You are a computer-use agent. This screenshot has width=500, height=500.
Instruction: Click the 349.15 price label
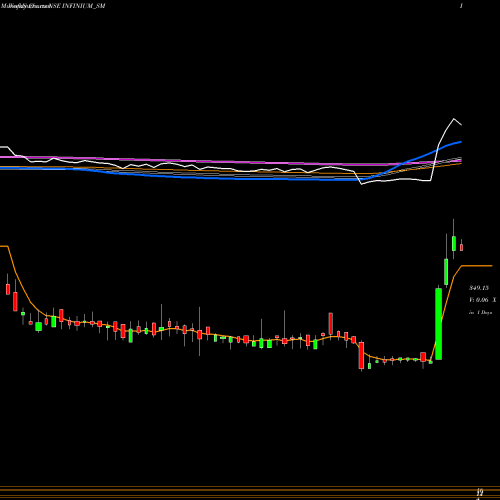pos(479,288)
